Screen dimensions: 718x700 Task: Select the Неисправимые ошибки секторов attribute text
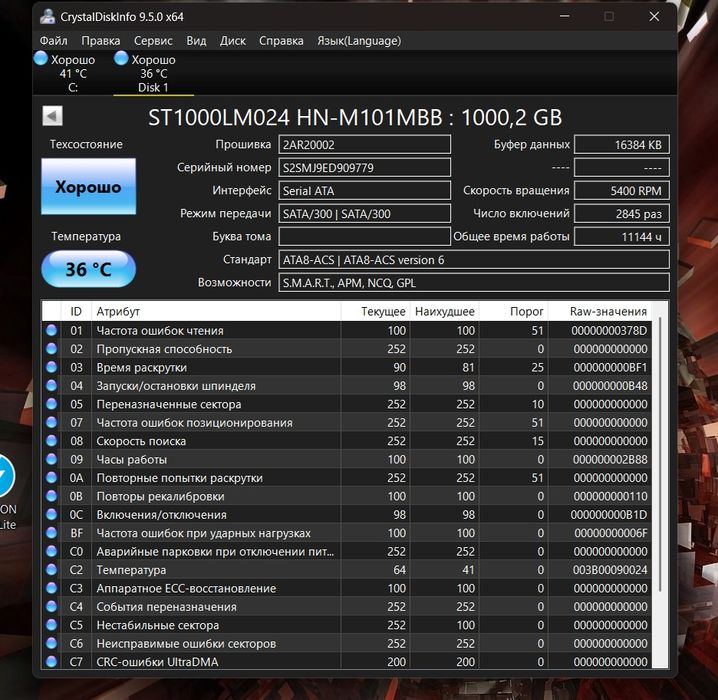(186, 643)
